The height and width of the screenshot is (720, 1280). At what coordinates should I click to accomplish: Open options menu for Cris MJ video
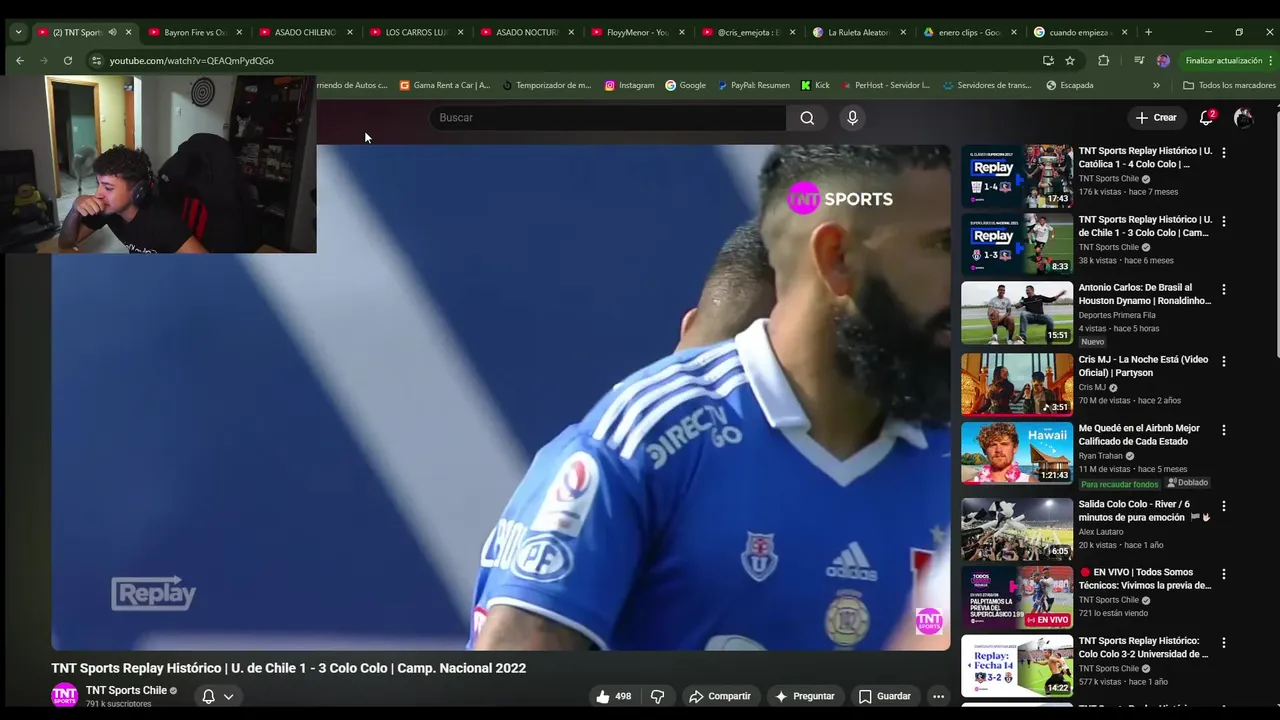pos(1223,361)
